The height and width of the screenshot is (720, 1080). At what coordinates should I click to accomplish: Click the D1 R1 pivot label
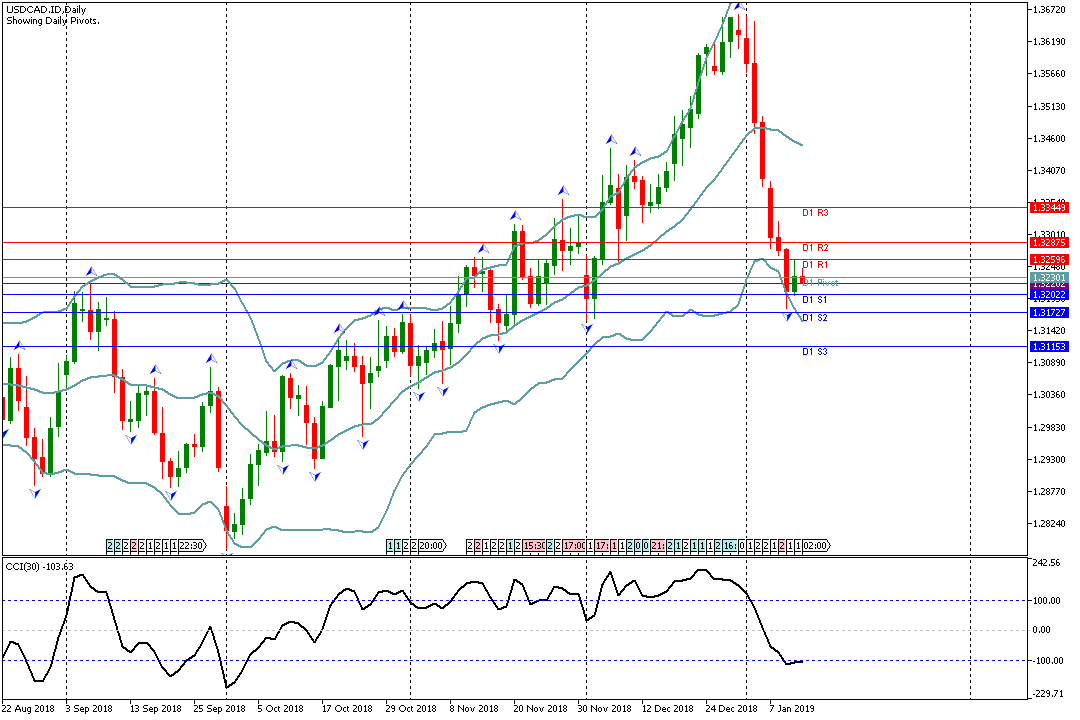pyautogui.click(x=816, y=265)
